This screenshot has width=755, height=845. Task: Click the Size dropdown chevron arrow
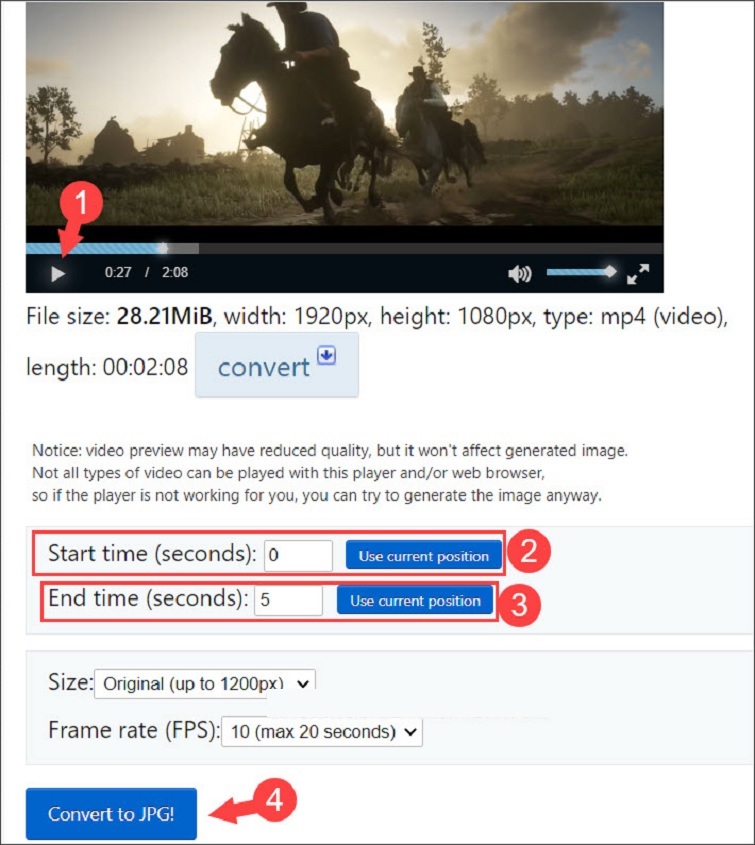[x=303, y=684]
